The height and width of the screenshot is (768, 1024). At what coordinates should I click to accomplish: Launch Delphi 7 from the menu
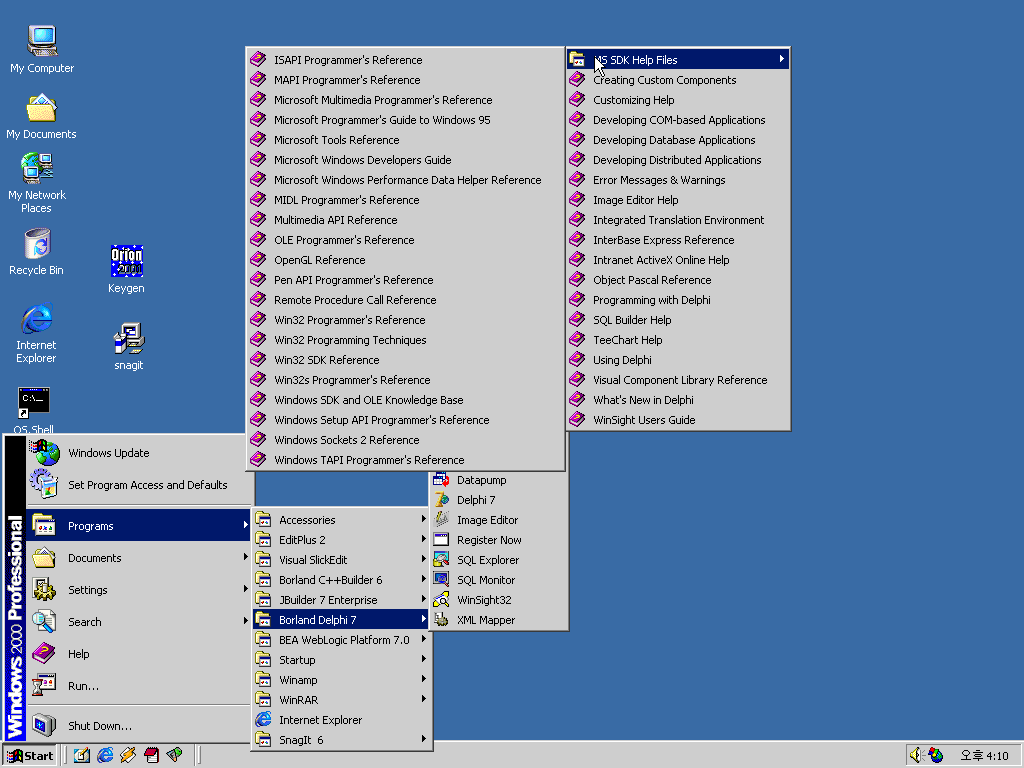tap(476, 500)
